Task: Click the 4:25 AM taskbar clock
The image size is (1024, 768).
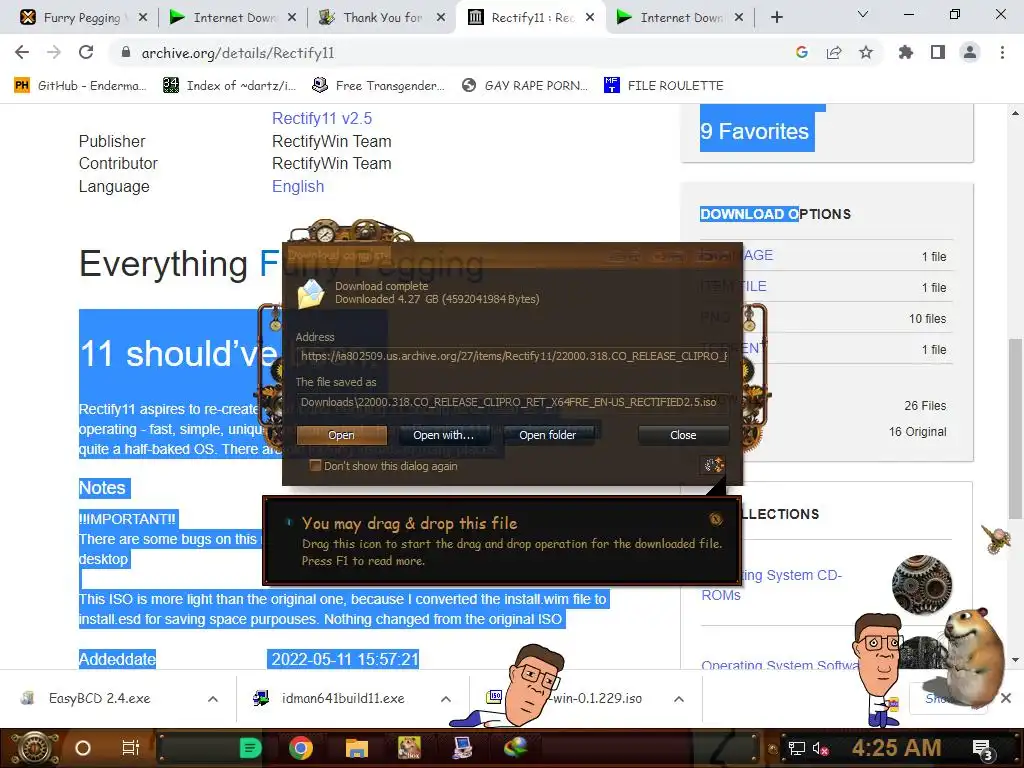Action: coord(896,748)
